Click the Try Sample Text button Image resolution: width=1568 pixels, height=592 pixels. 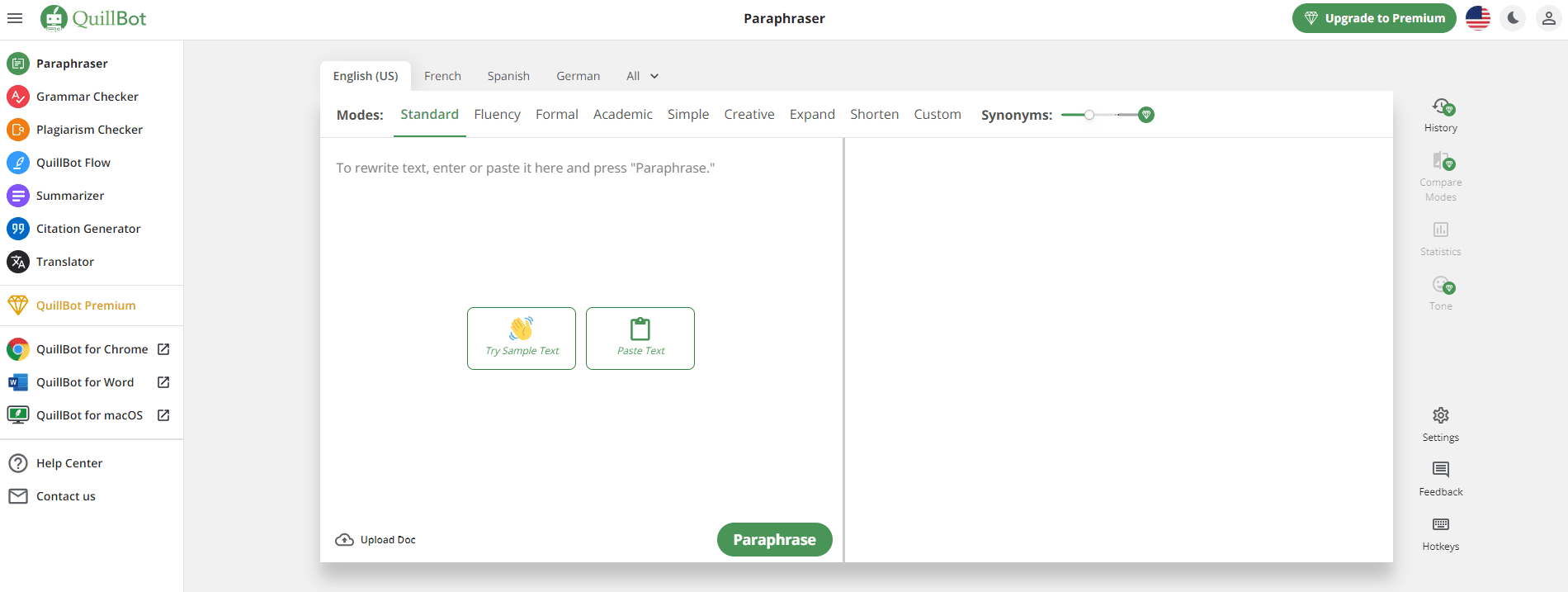click(522, 339)
